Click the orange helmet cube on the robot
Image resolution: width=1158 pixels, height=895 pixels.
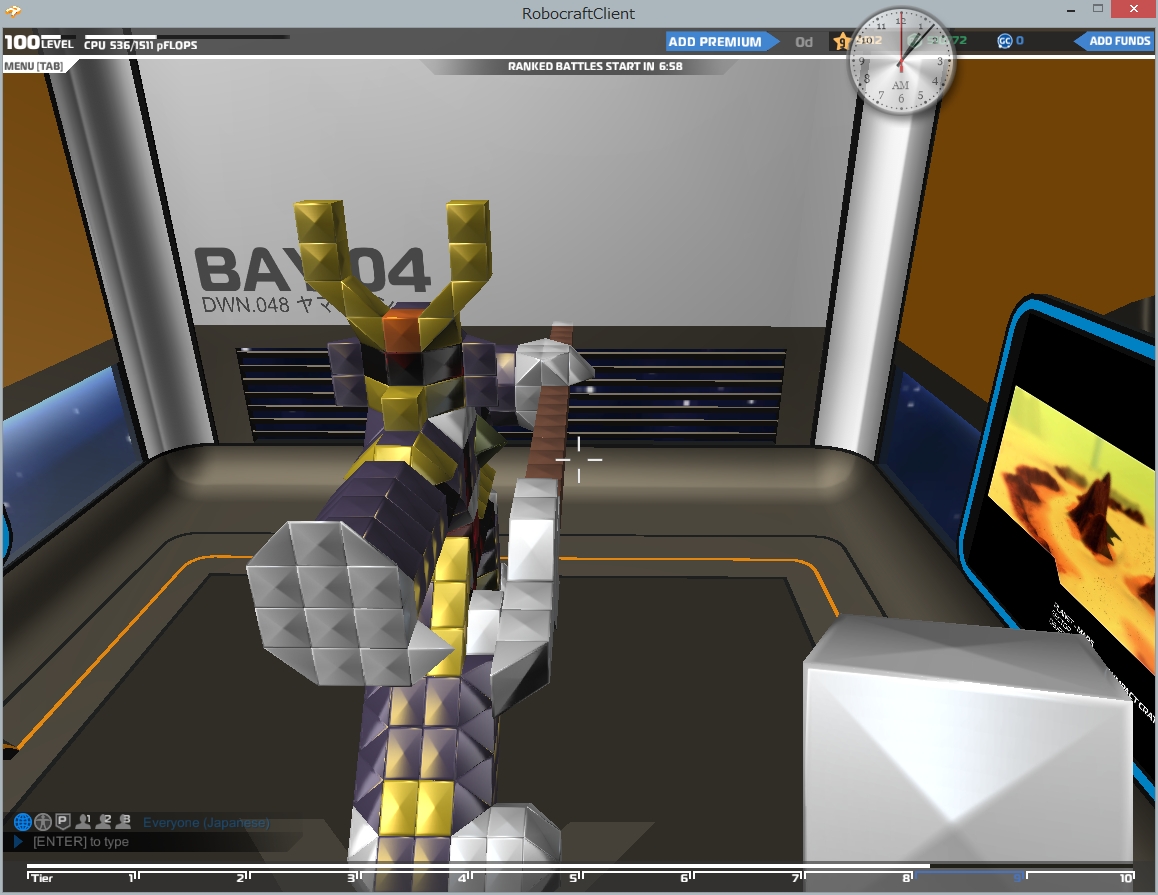(402, 329)
